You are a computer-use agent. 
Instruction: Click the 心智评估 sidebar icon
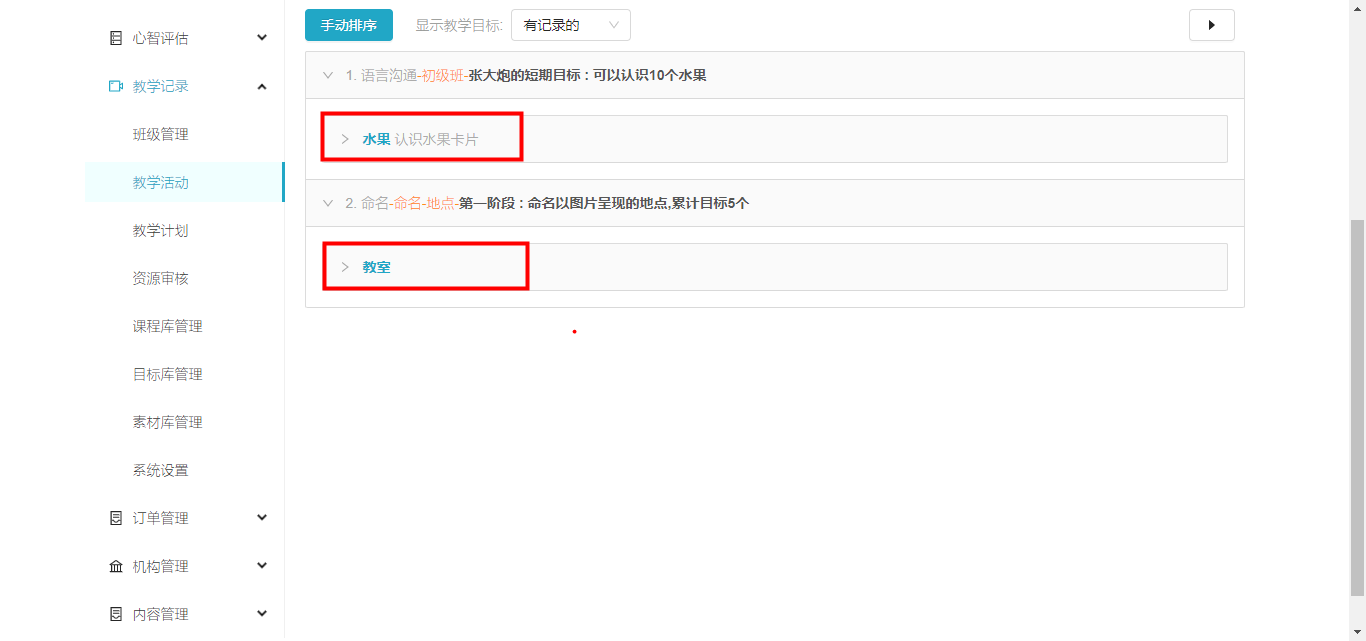tap(116, 38)
